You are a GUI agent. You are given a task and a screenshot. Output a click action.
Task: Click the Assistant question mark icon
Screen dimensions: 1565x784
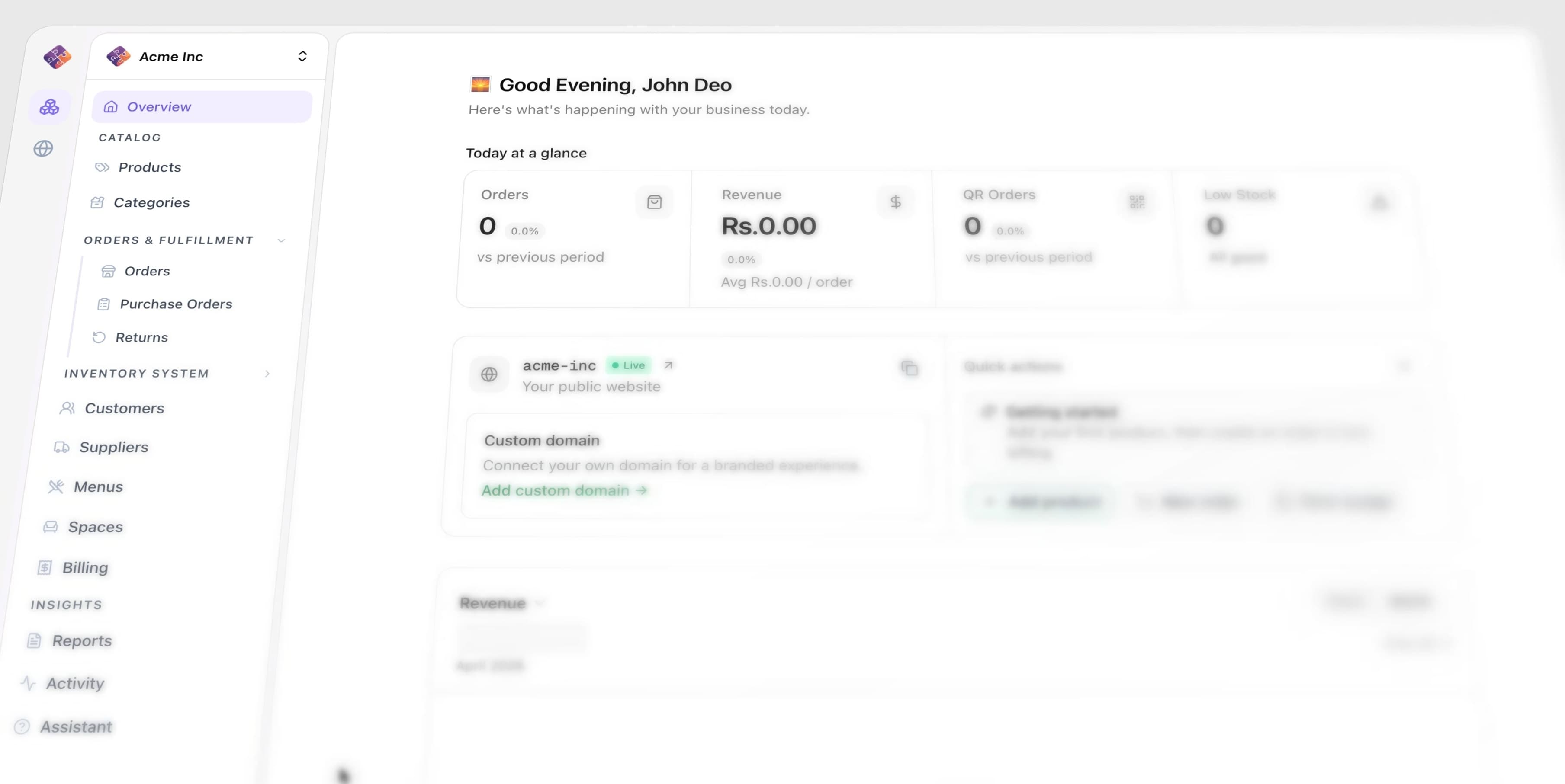22,726
